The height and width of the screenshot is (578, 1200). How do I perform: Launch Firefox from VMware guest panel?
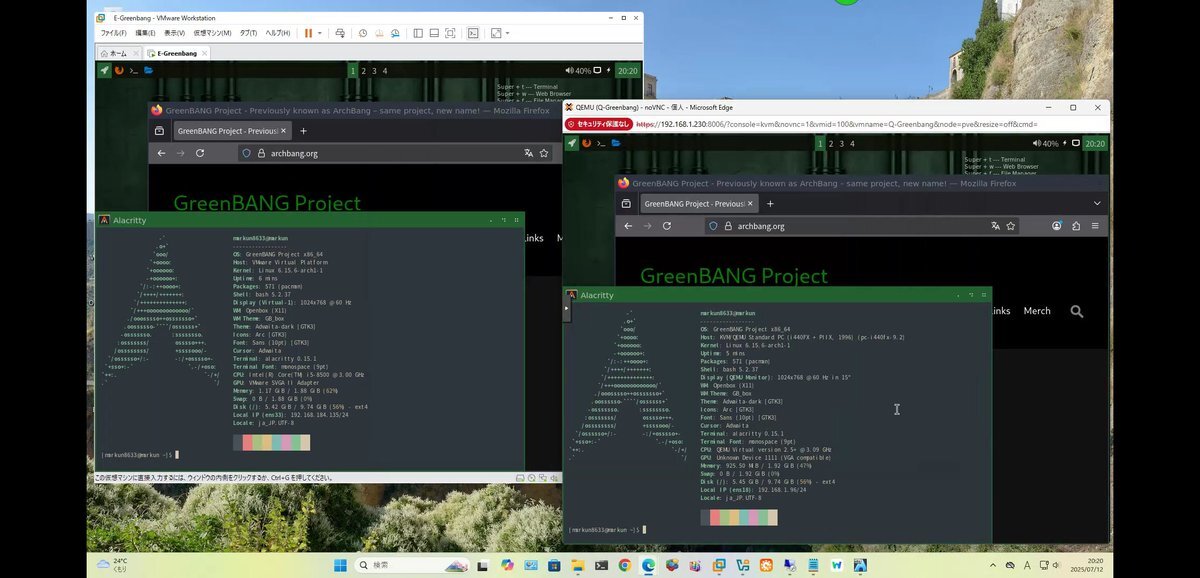[x=119, y=71]
